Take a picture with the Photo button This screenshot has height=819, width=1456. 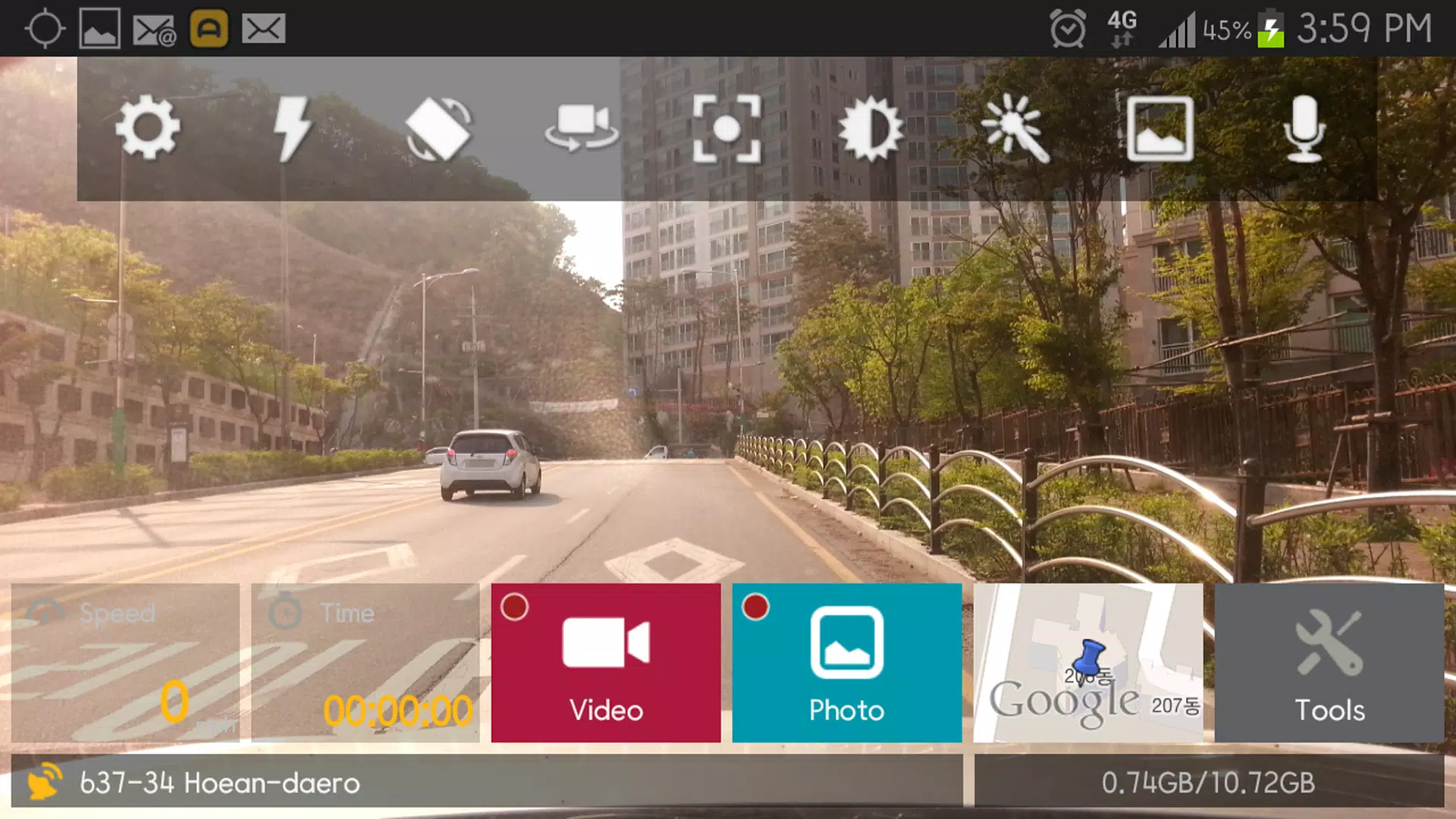tap(847, 663)
